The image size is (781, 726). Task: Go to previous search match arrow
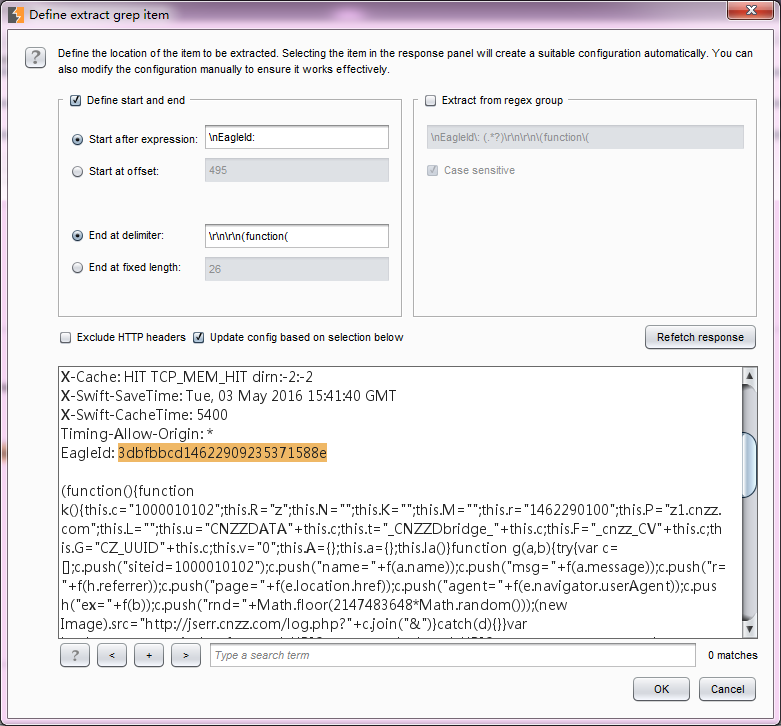[112, 655]
